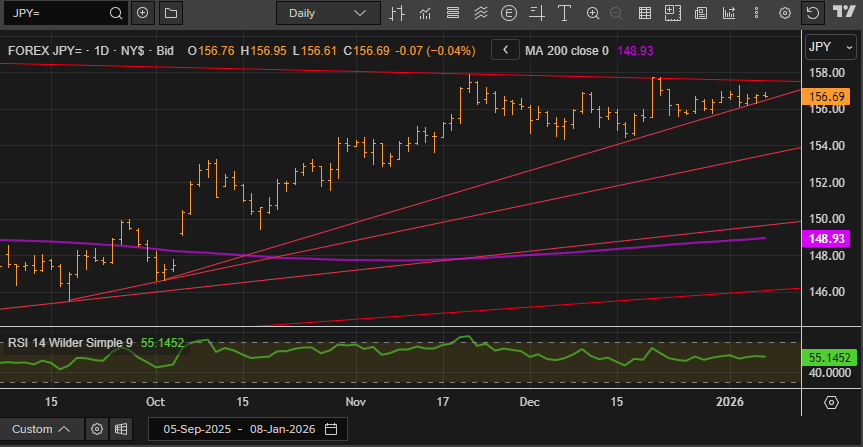Open the events 'E' circle icon
This screenshot has height=447, width=863.
(510, 13)
